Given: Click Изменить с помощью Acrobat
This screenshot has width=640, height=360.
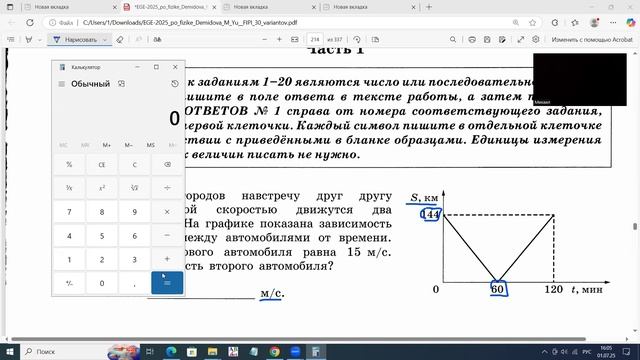Looking at the screenshot, I should [x=592, y=40].
